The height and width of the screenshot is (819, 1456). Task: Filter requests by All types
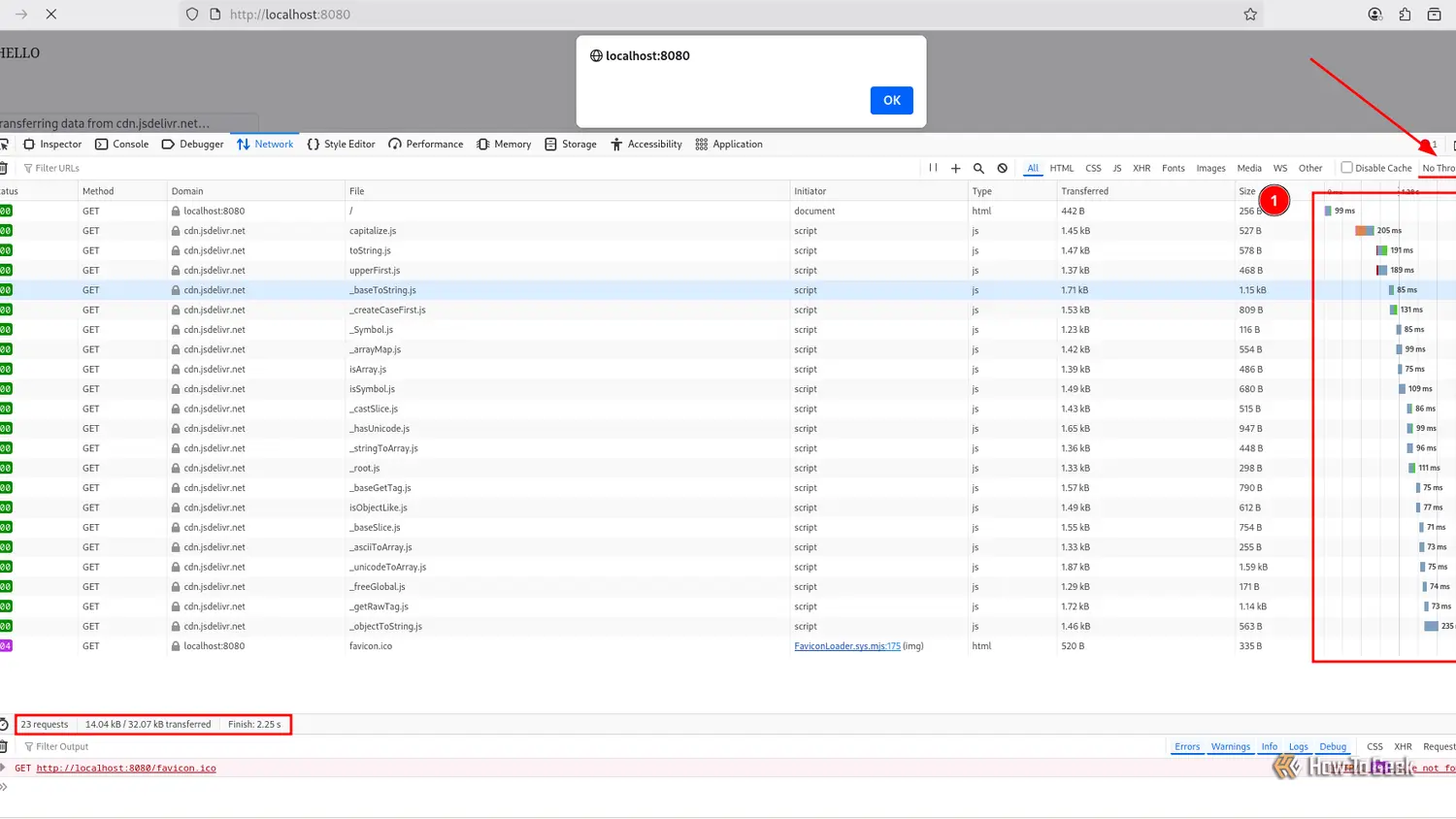(x=1033, y=168)
